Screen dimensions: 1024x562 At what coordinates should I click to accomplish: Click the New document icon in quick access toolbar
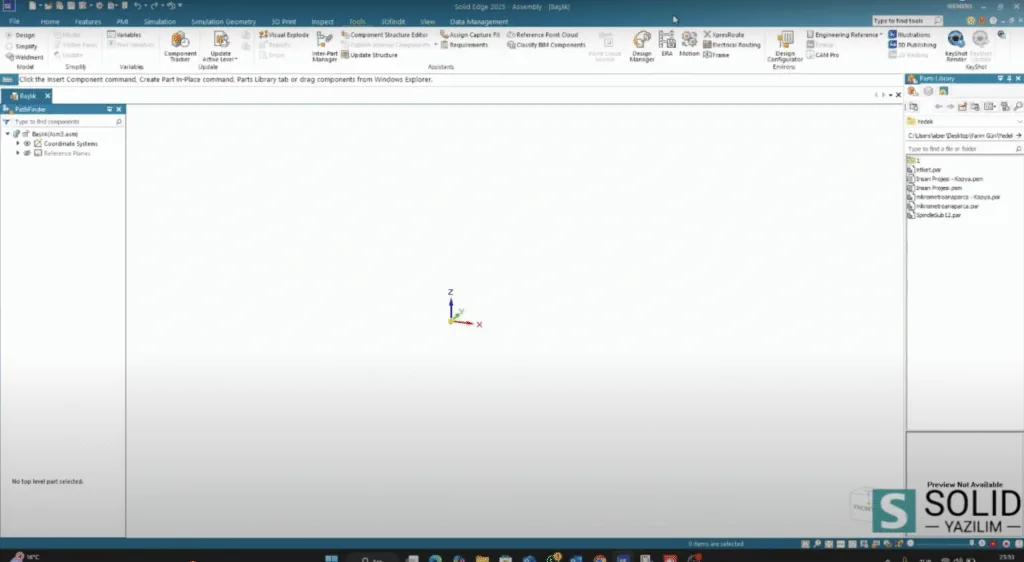coord(32,6)
